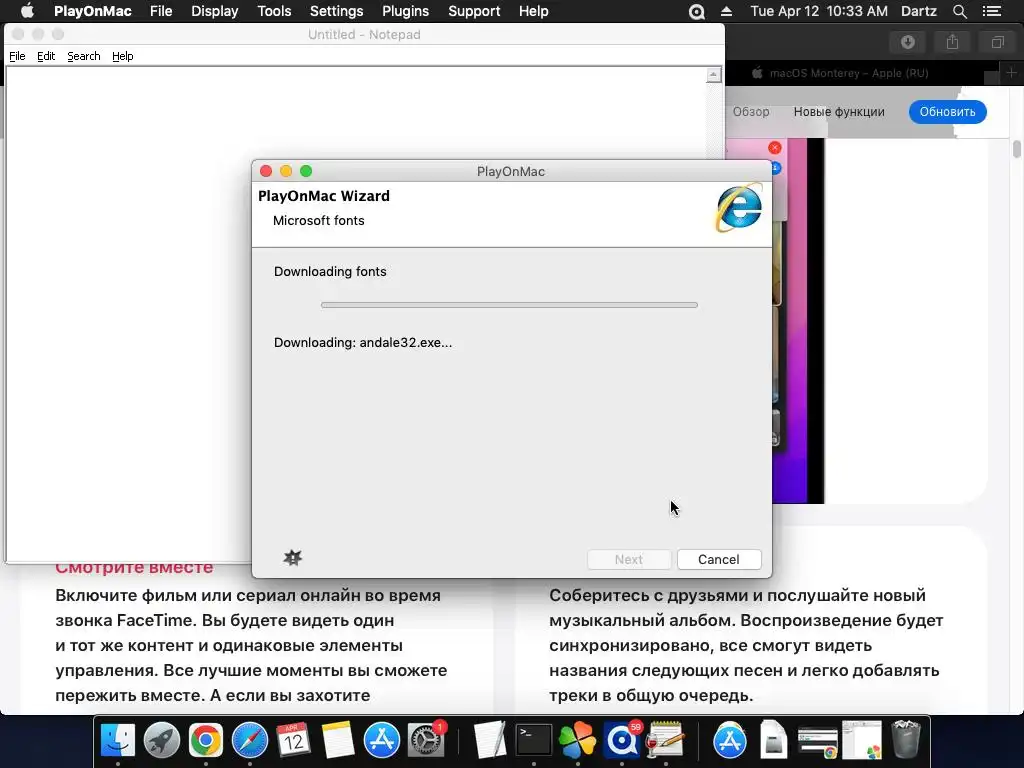Click the Cancel button in PlayOnMac wizard
This screenshot has height=768, width=1024.
[x=718, y=560]
